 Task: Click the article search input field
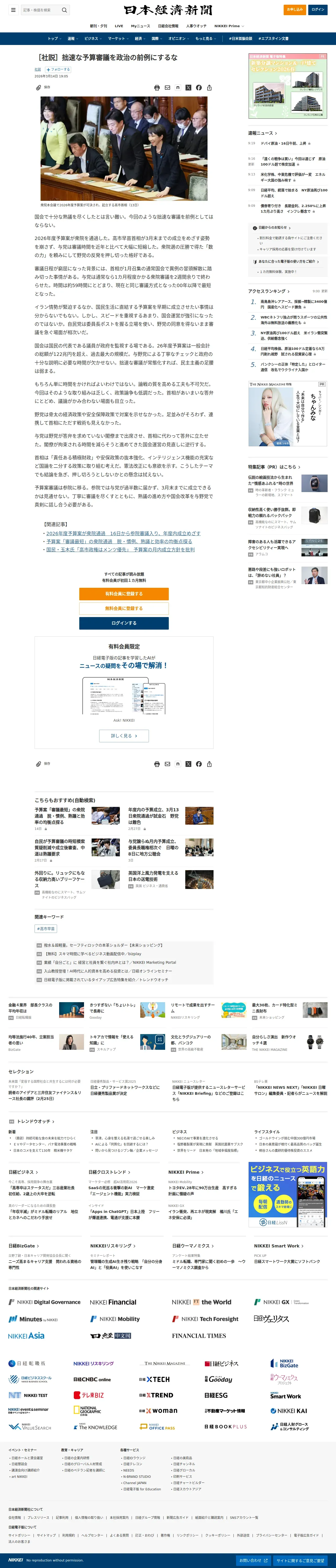(40, 10)
